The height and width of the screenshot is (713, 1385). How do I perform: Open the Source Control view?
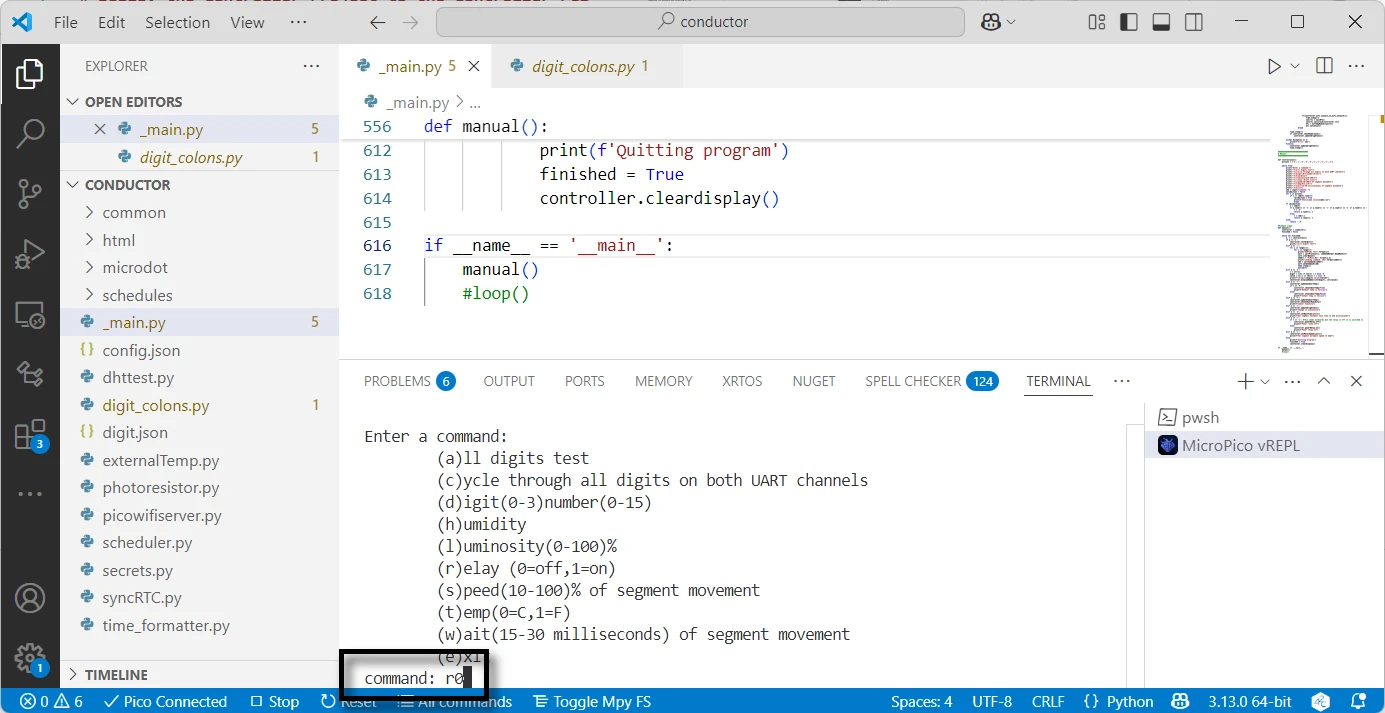pyautogui.click(x=29, y=194)
